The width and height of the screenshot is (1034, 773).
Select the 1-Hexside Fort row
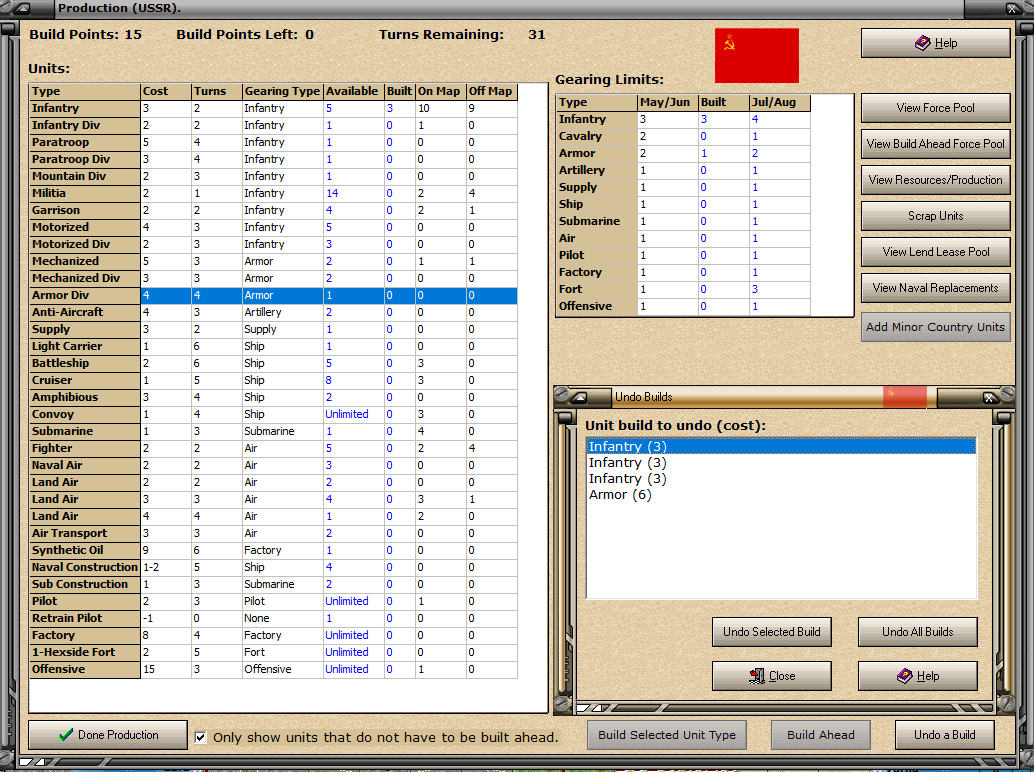tap(273, 652)
